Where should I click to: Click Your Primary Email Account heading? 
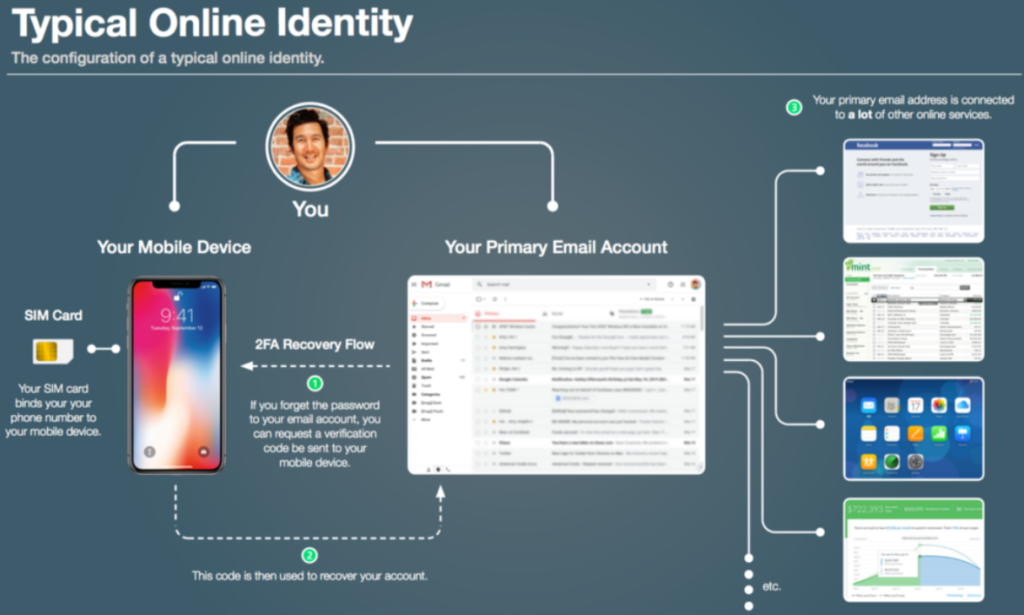(556, 247)
